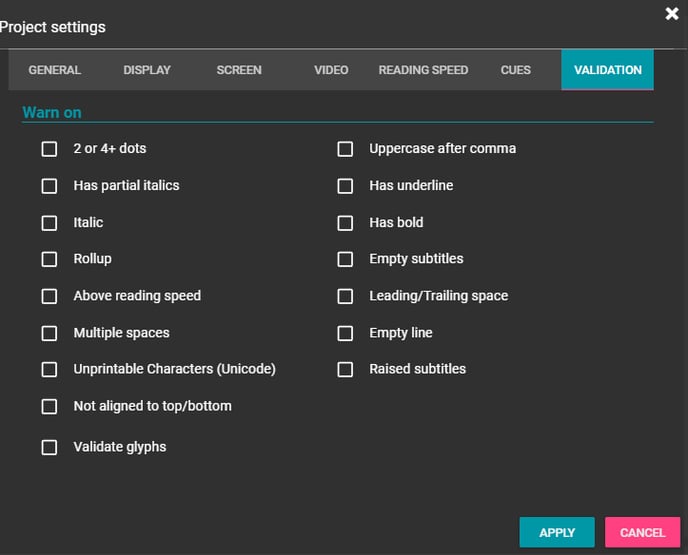688x555 pixels.
Task: Close the Project settings dialog with X
Action: 672,14
